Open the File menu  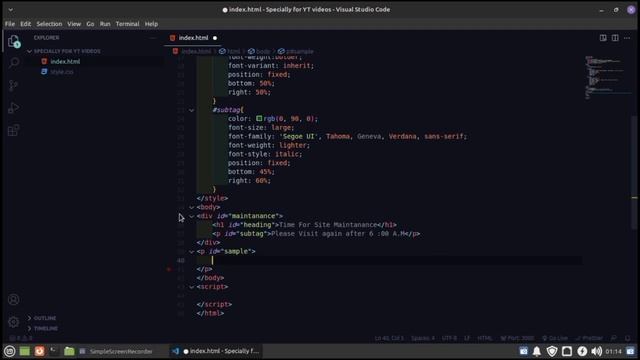click(x=10, y=24)
